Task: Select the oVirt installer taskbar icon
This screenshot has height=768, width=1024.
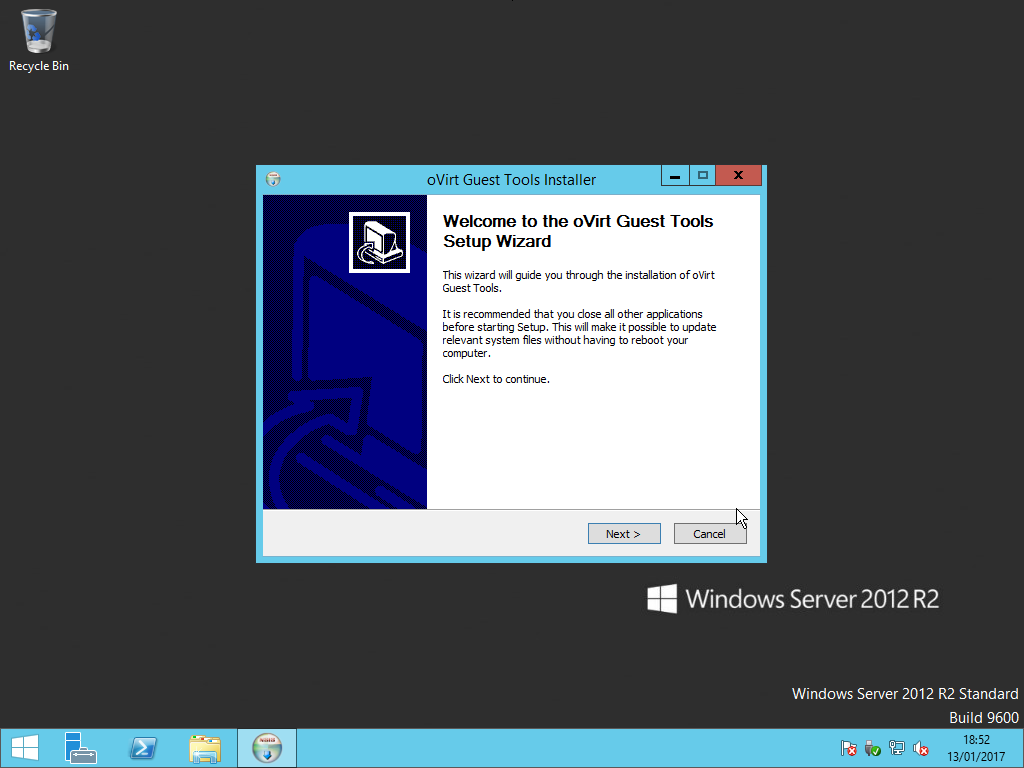Action: [266, 748]
